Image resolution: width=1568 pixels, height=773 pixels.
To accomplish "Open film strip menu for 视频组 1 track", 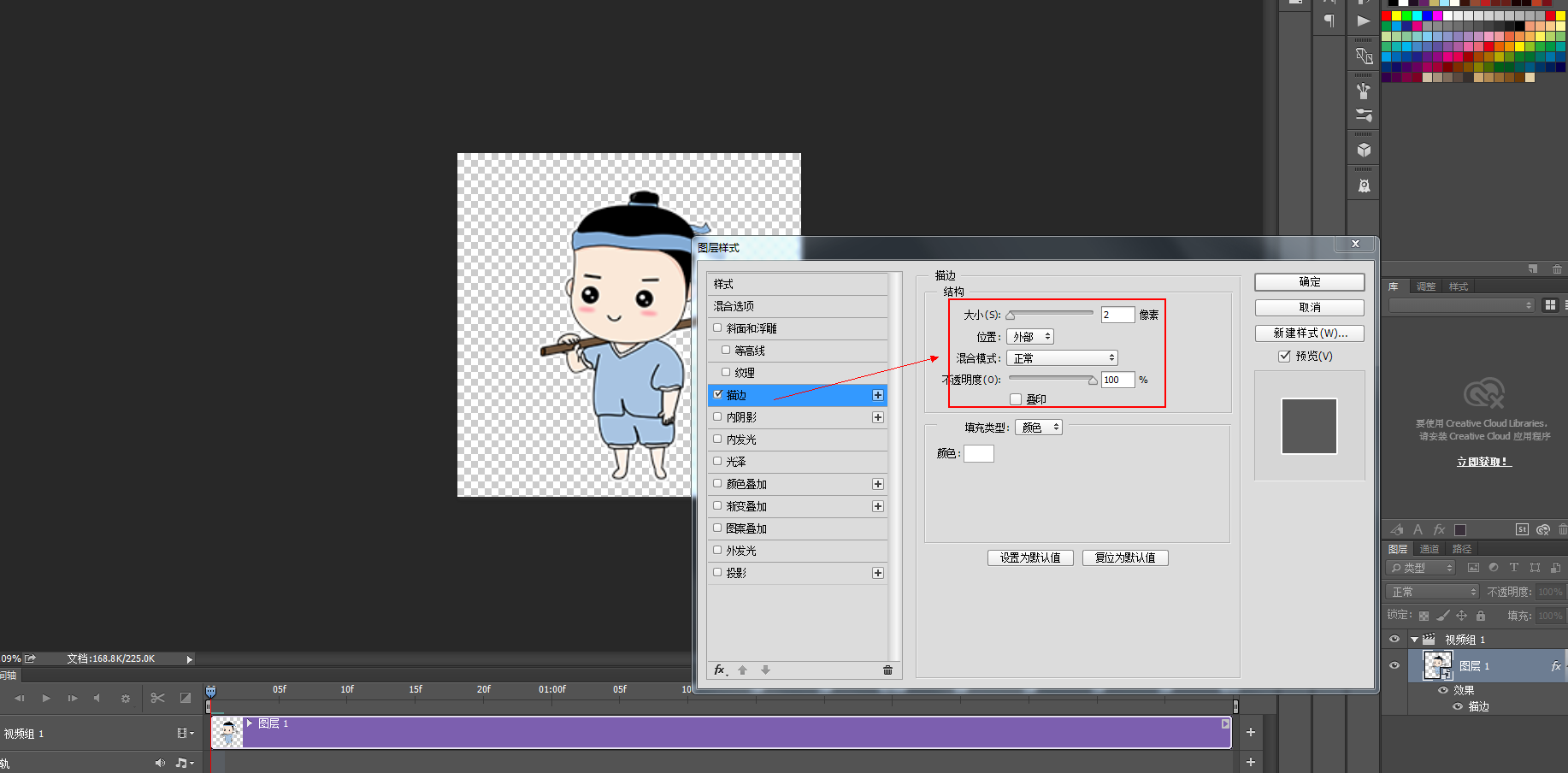I will click(x=185, y=733).
